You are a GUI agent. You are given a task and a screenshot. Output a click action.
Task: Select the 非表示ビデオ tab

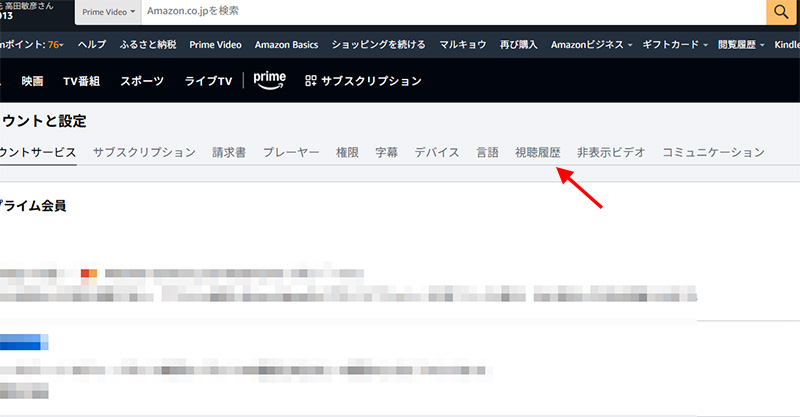click(x=611, y=153)
